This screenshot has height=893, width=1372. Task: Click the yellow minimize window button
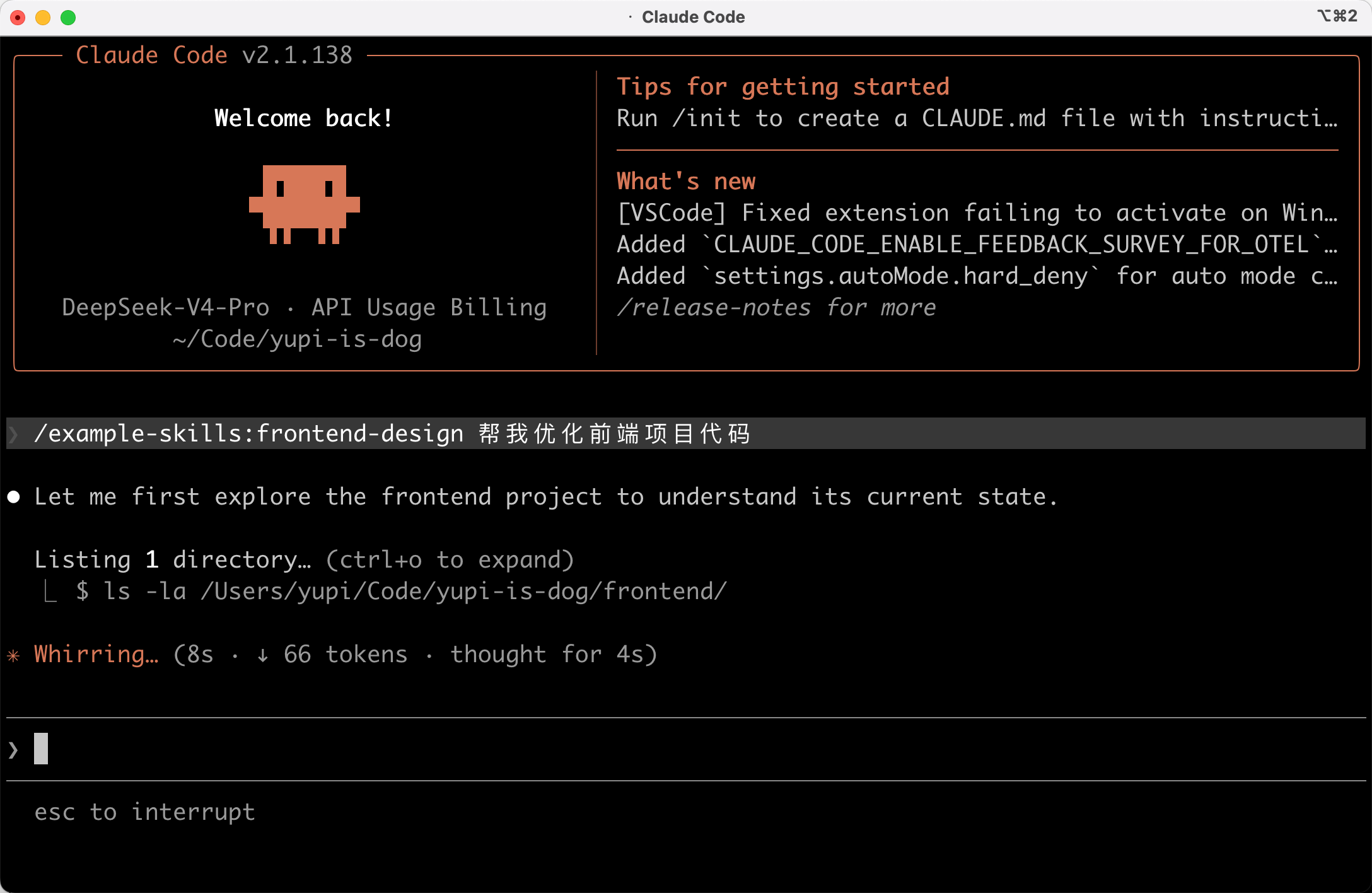click(x=43, y=17)
